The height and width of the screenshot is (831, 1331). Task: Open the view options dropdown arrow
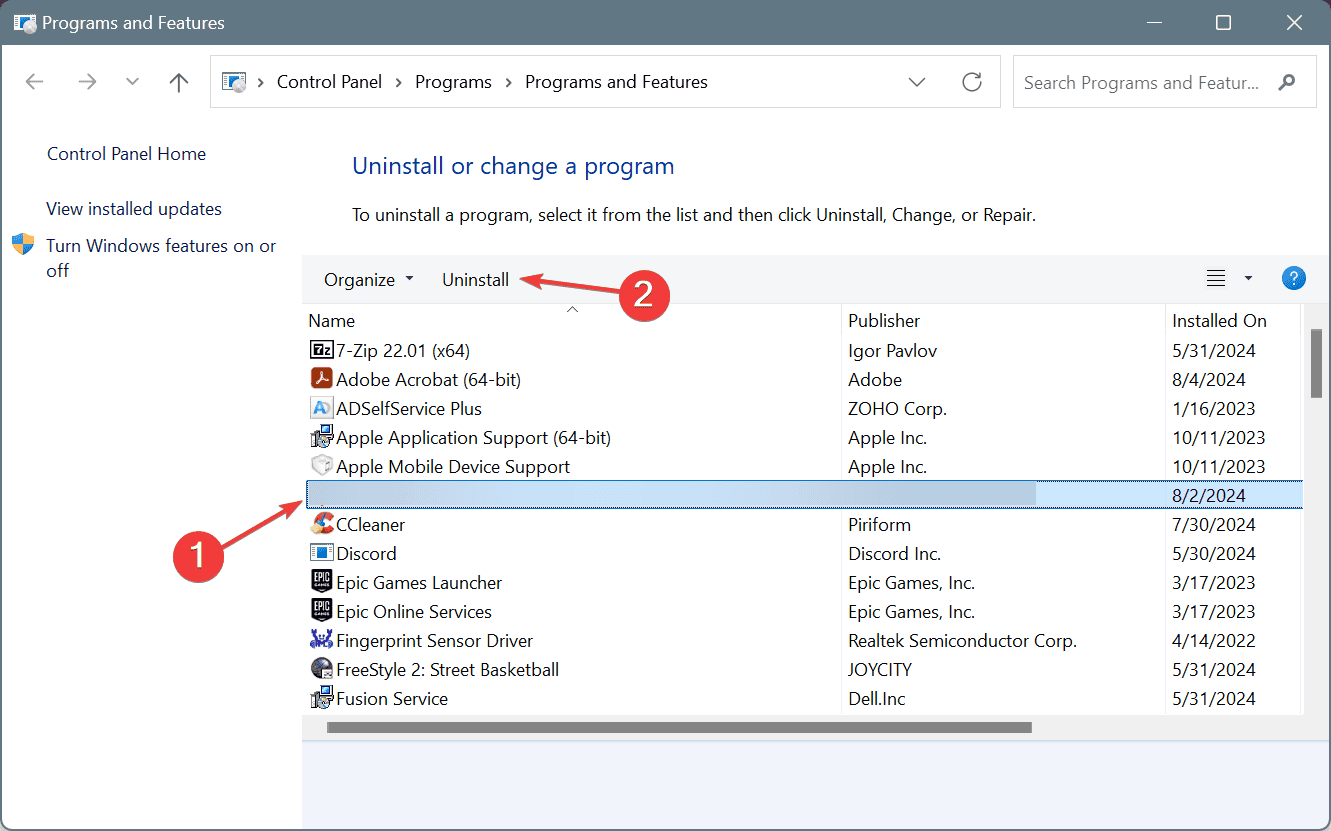pos(1248,279)
